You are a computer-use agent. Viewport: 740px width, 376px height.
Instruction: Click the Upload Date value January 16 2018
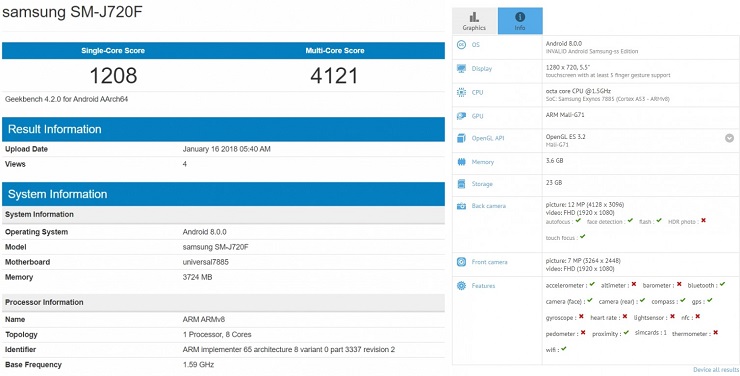click(227, 149)
